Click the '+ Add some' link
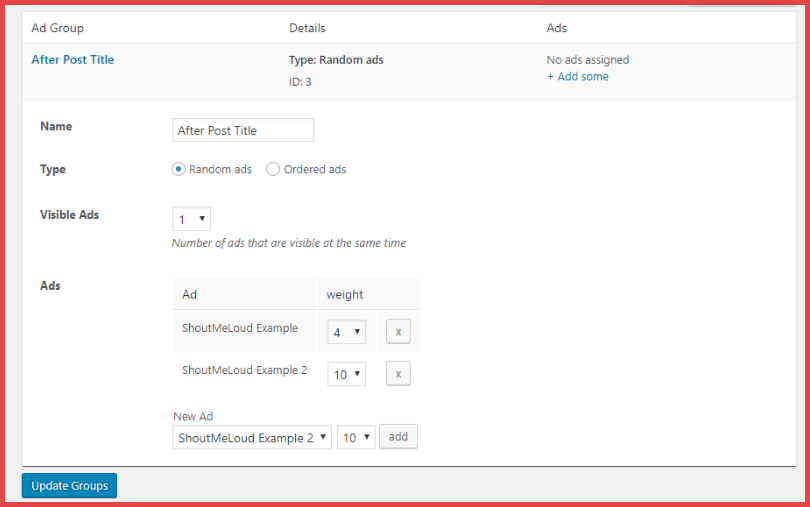Screen dimensions: 810x507 (578, 76)
